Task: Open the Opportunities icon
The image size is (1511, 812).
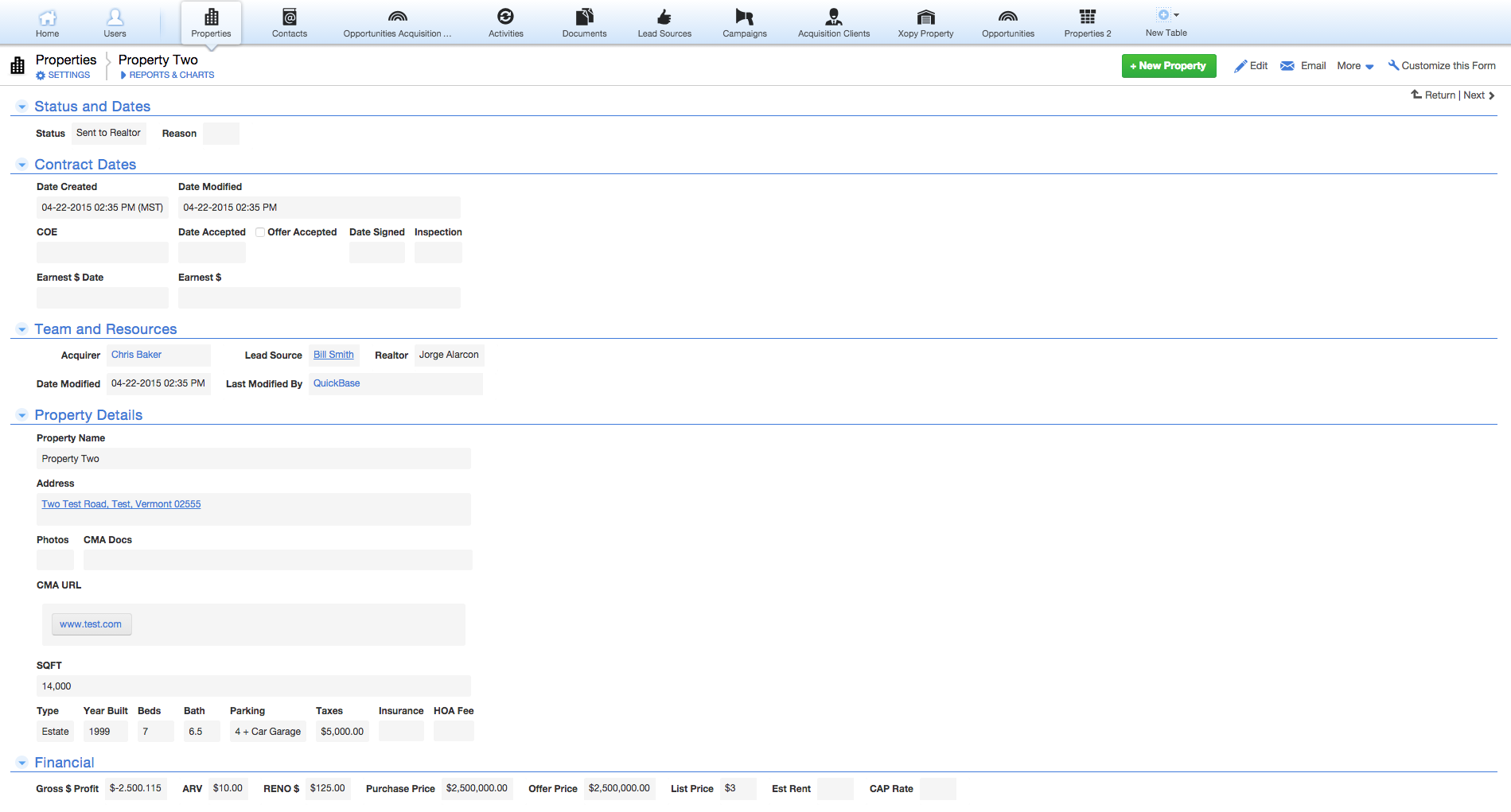Action: pyautogui.click(x=1008, y=17)
